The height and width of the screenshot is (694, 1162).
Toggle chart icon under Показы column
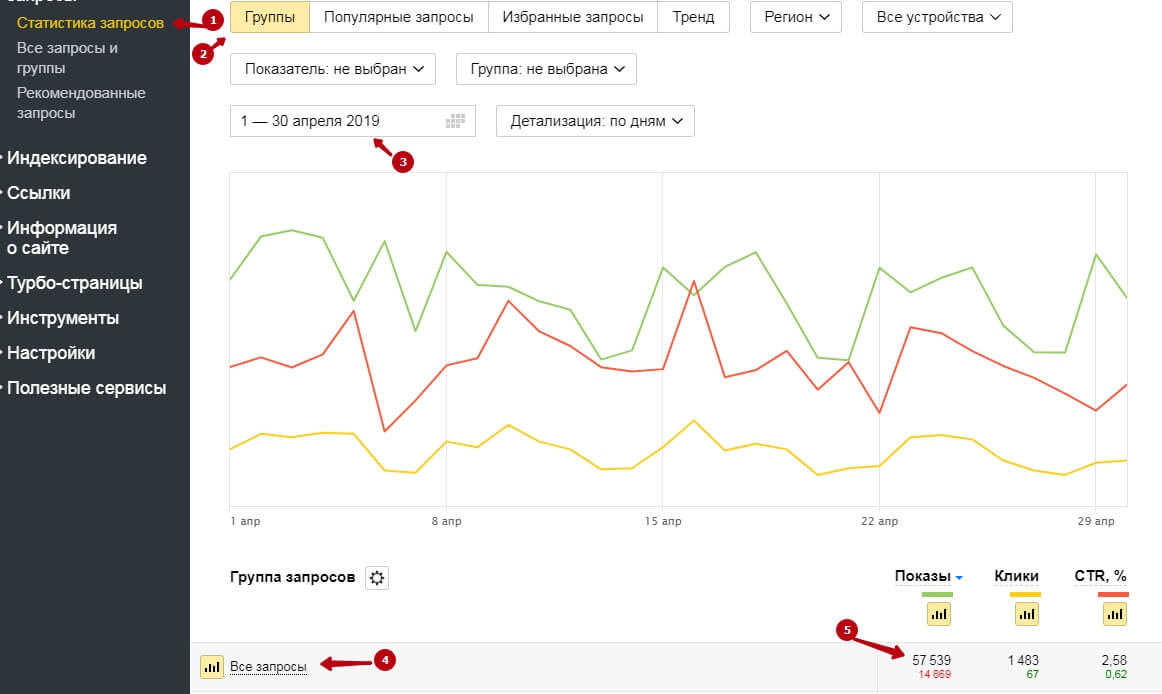(x=939, y=614)
